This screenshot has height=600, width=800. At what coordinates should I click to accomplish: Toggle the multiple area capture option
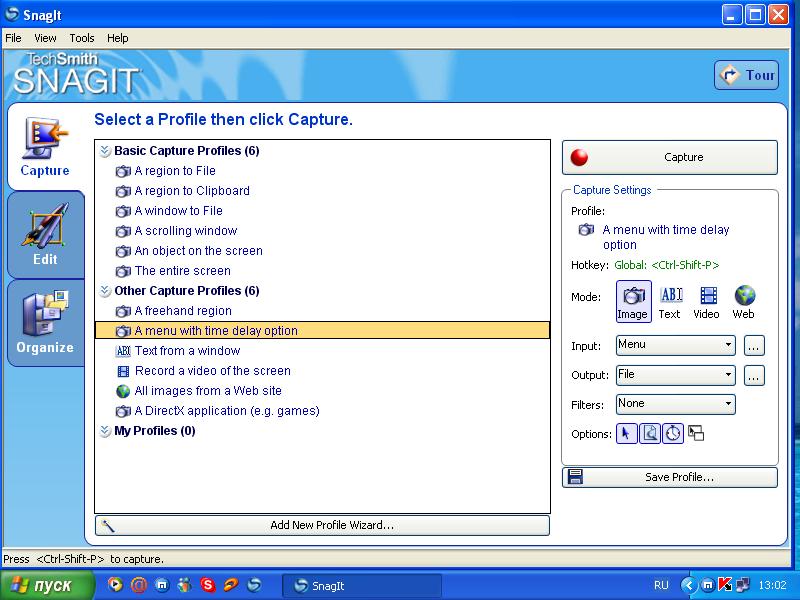[x=696, y=434]
